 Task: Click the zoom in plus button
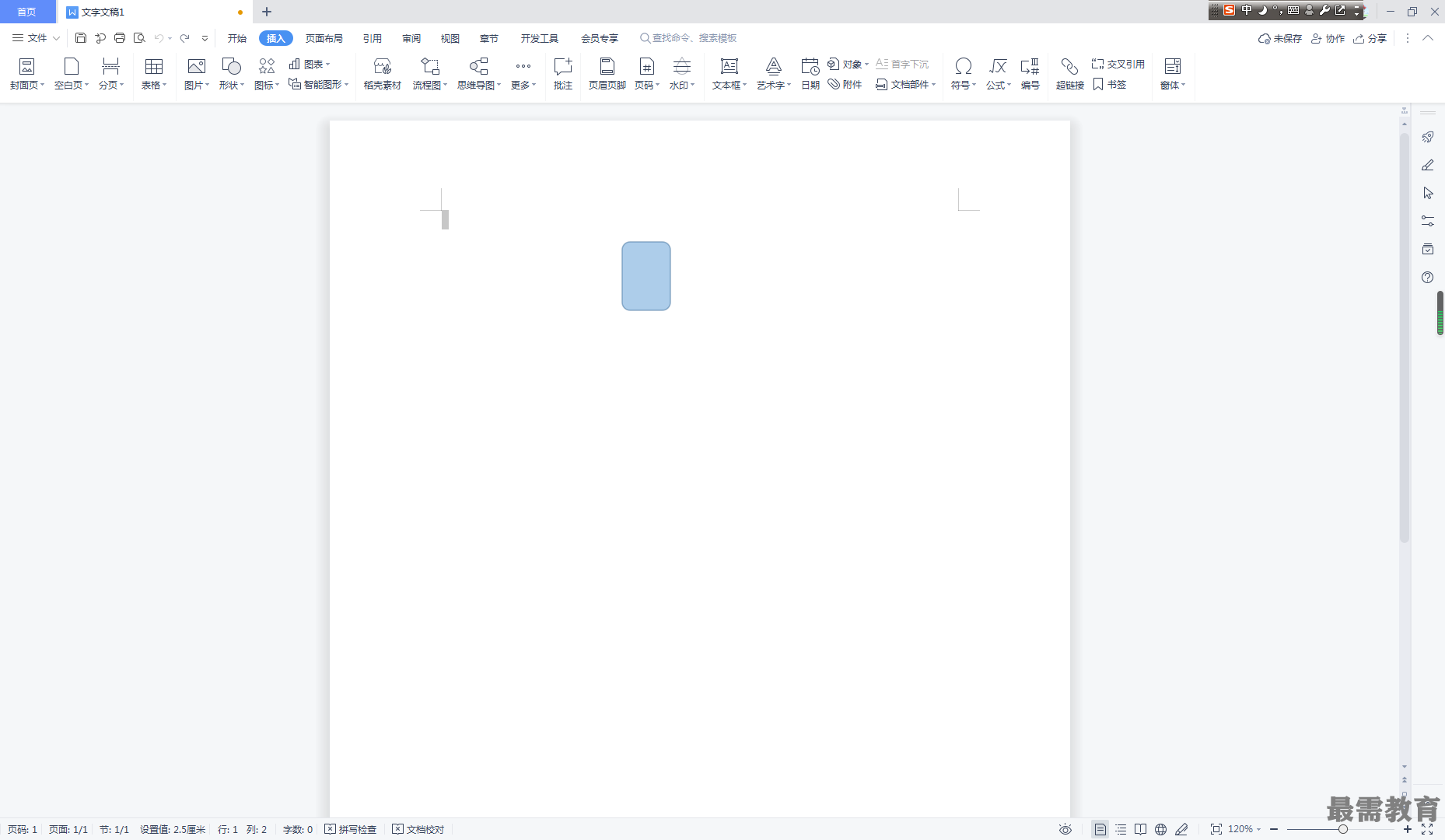pos(1408,829)
